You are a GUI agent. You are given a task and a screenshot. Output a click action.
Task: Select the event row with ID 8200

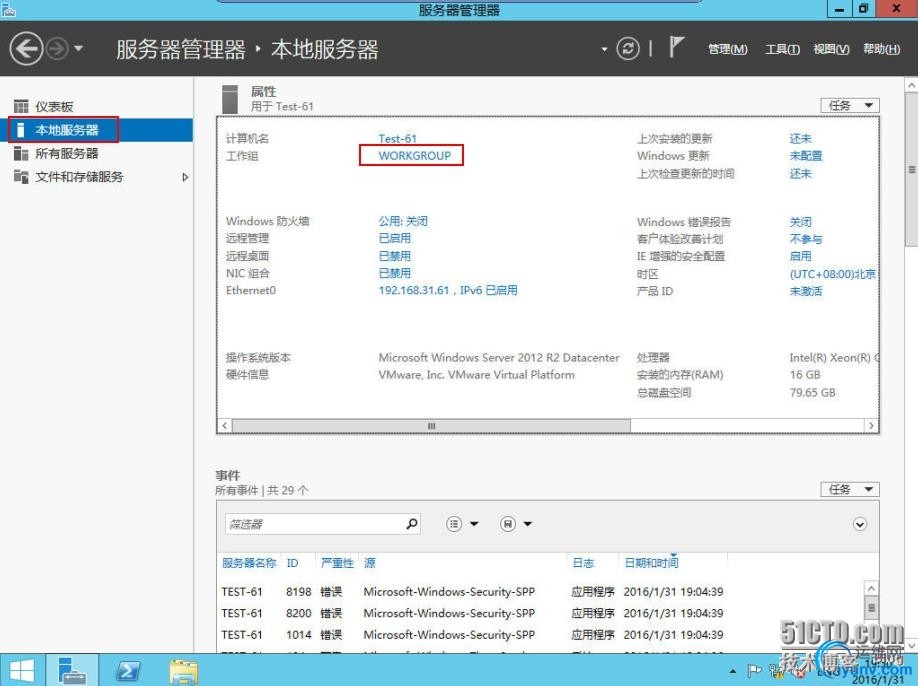(539, 613)
